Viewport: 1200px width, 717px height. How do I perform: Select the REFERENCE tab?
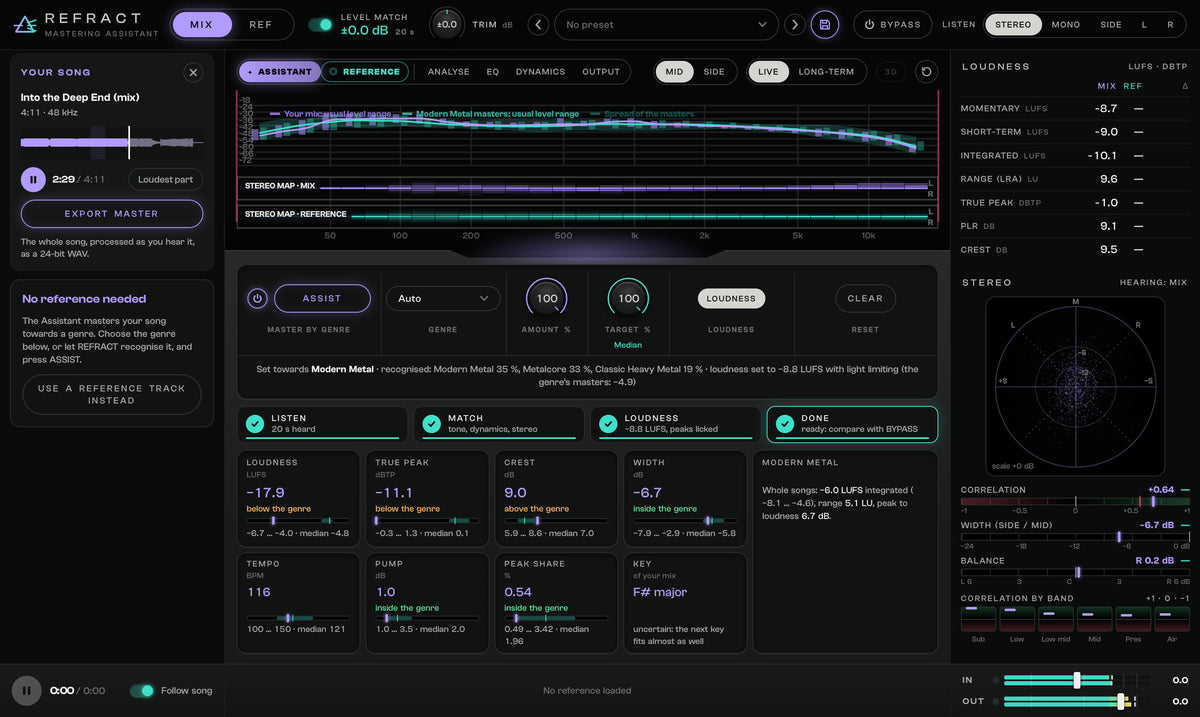[x=364, y=72]
